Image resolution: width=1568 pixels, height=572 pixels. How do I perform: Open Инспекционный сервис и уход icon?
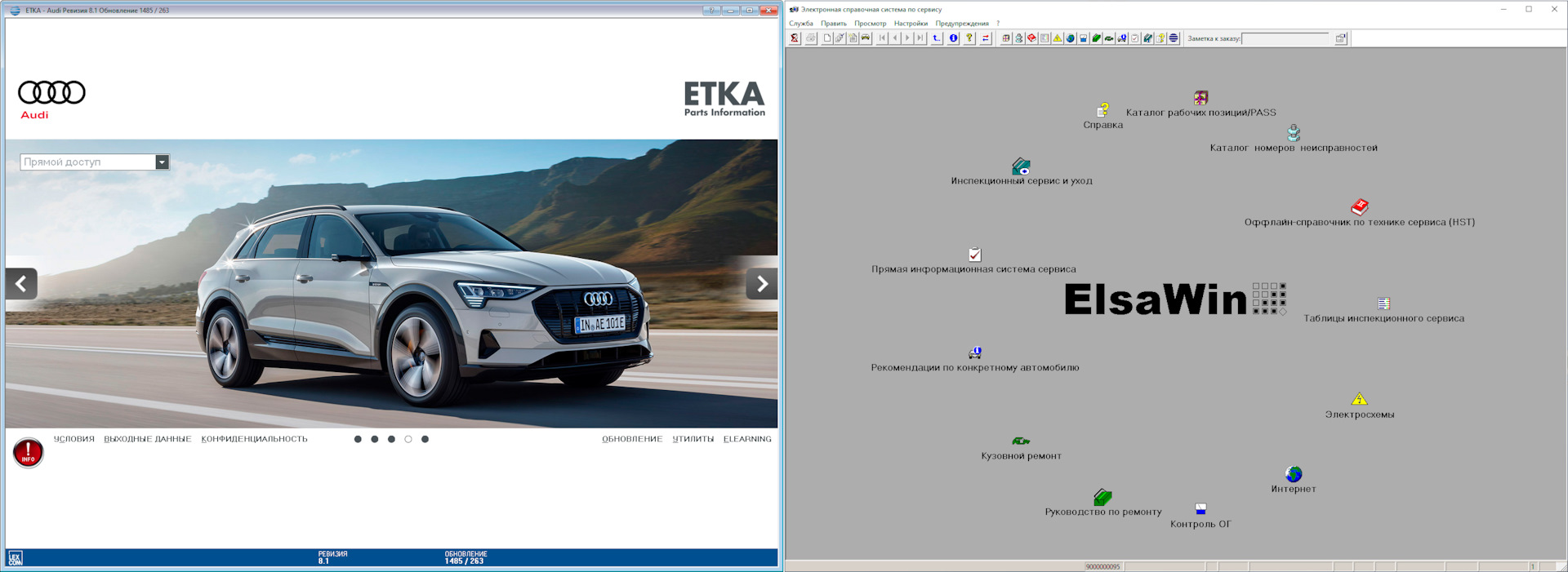pyautogui.click(x=1021, y=166)
